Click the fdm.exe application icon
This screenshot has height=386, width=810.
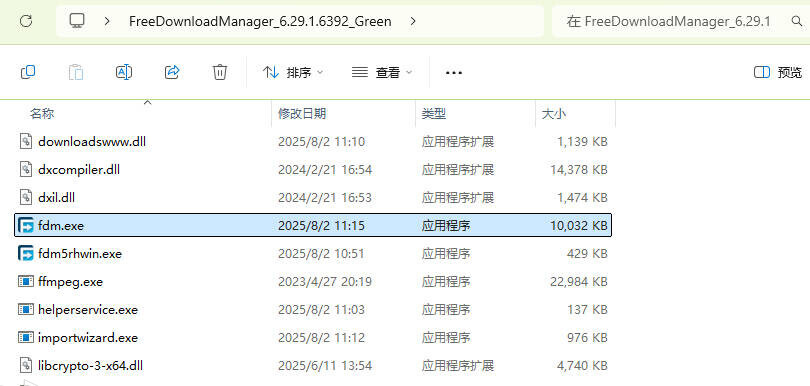pyautogui.click(x=26, y=225)
